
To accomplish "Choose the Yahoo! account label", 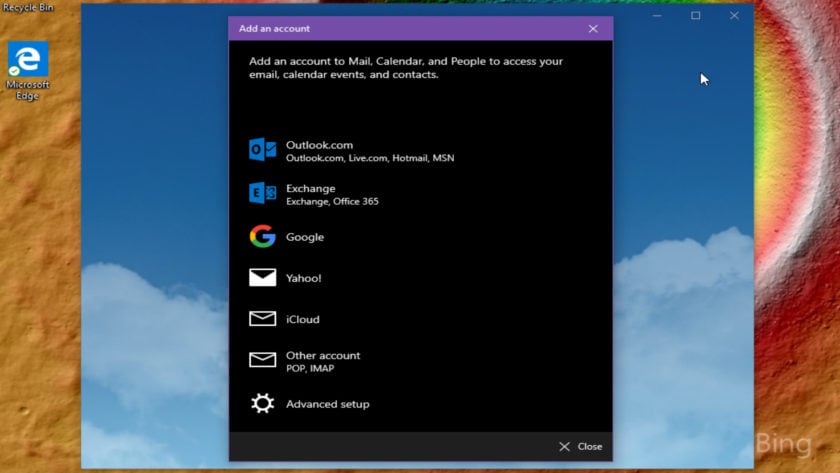I will tap(303, 278).
